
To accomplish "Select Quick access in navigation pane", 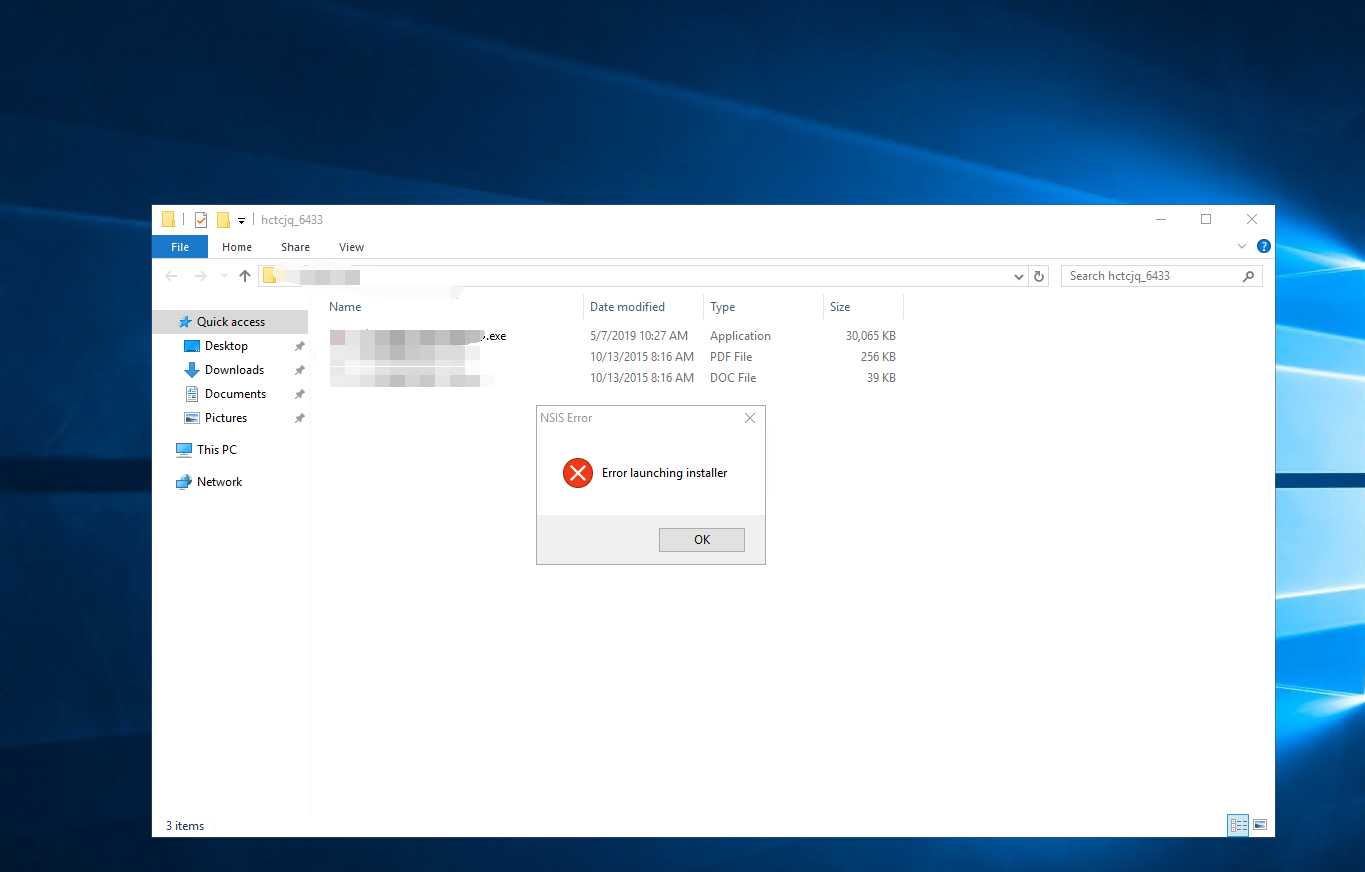I will pyautogui.click(x=230, y=322).
